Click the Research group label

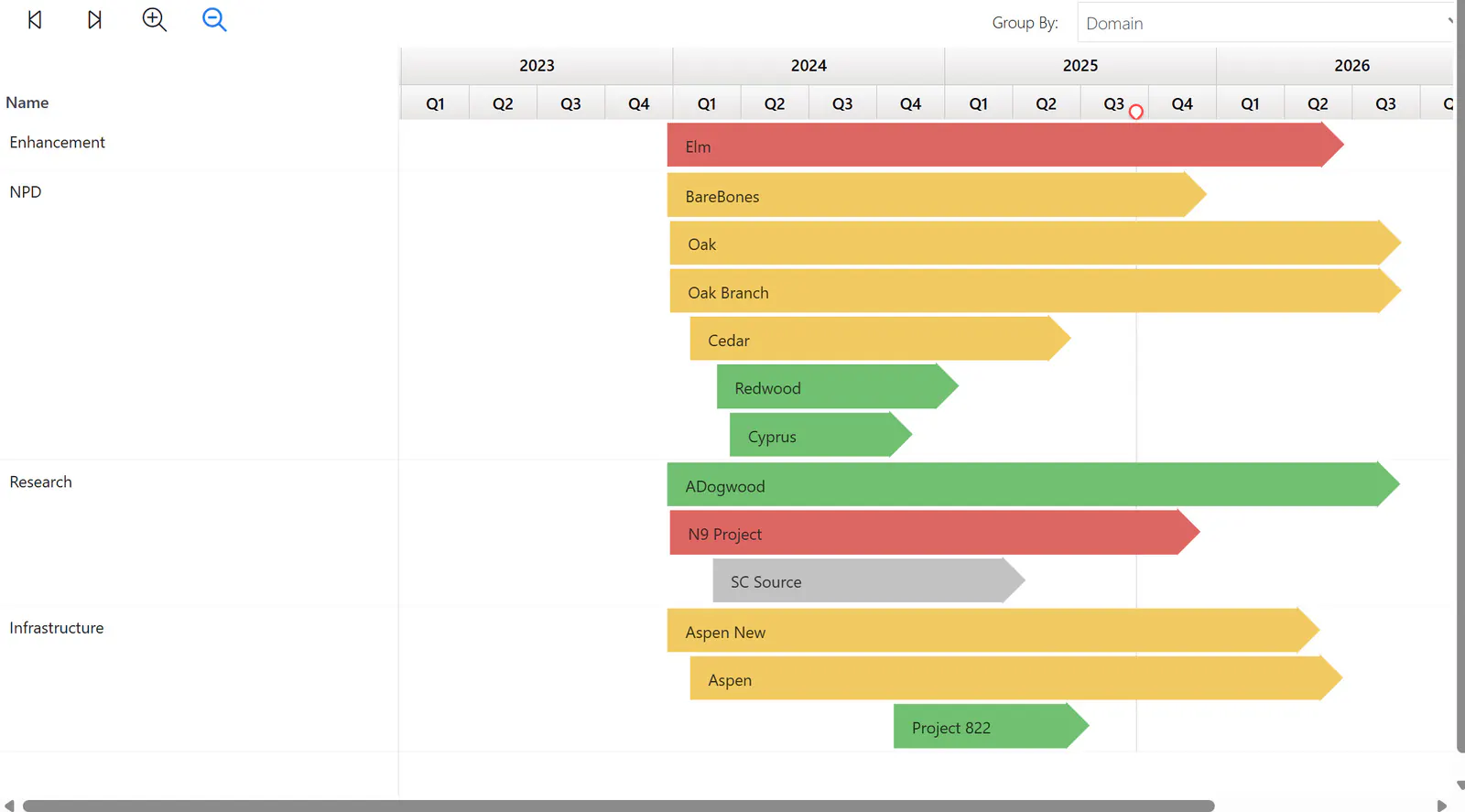coord(40,482)
